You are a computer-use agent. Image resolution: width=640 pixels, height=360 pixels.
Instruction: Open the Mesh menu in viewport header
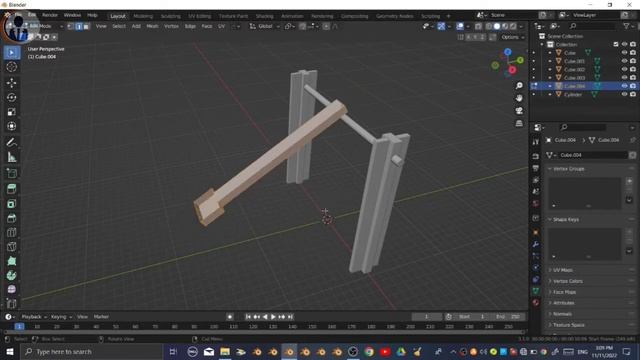[x=152, y=26]
